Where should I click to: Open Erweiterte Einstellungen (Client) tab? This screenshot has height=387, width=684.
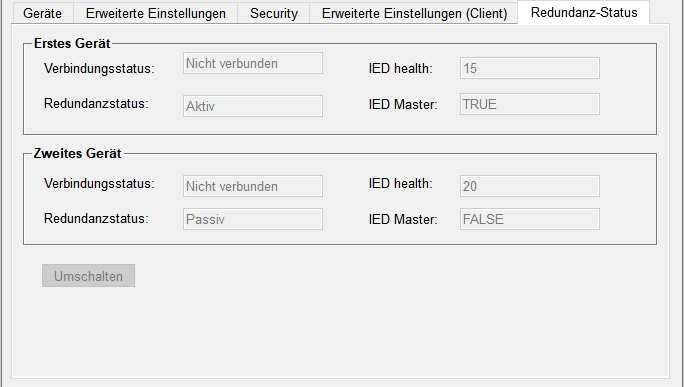pyautogui.click(x=414, y=13)
